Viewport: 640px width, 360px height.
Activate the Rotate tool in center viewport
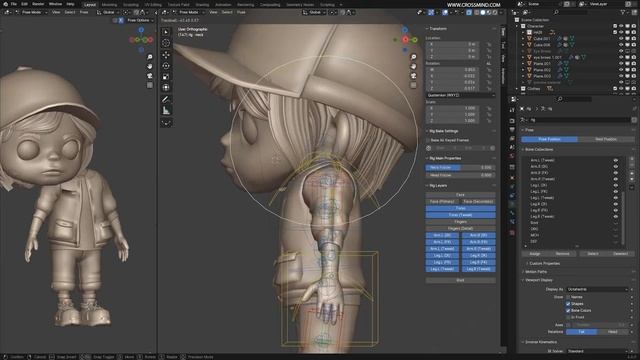pos(166,65)
